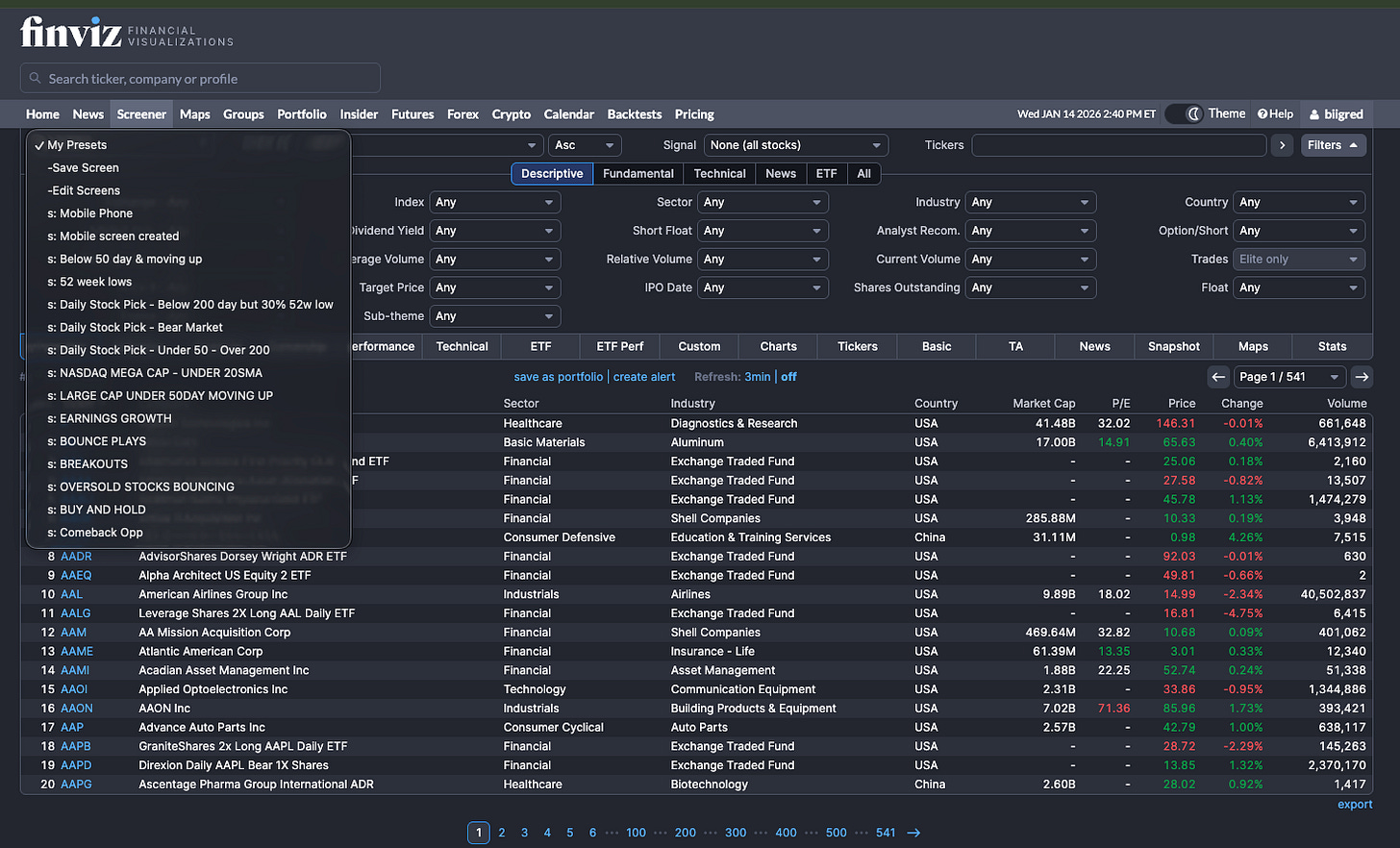Open the Sector Any dropdown
The width and height of the screenshot is (1400, 848).
point(762,202)
